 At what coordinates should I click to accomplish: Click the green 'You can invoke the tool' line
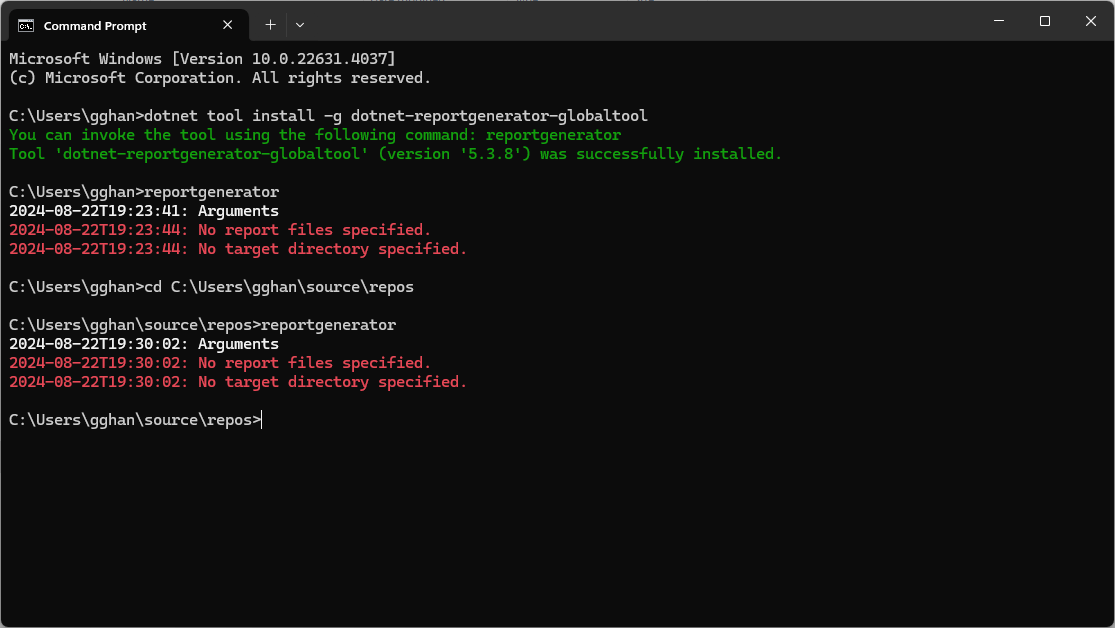315,135
